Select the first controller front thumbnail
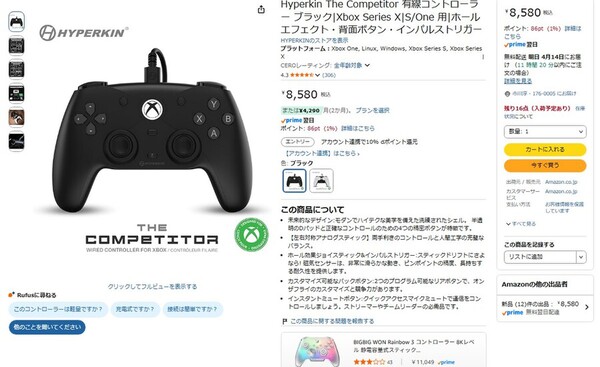The width and height of the screenshot is (600, 367). point(16,21)
